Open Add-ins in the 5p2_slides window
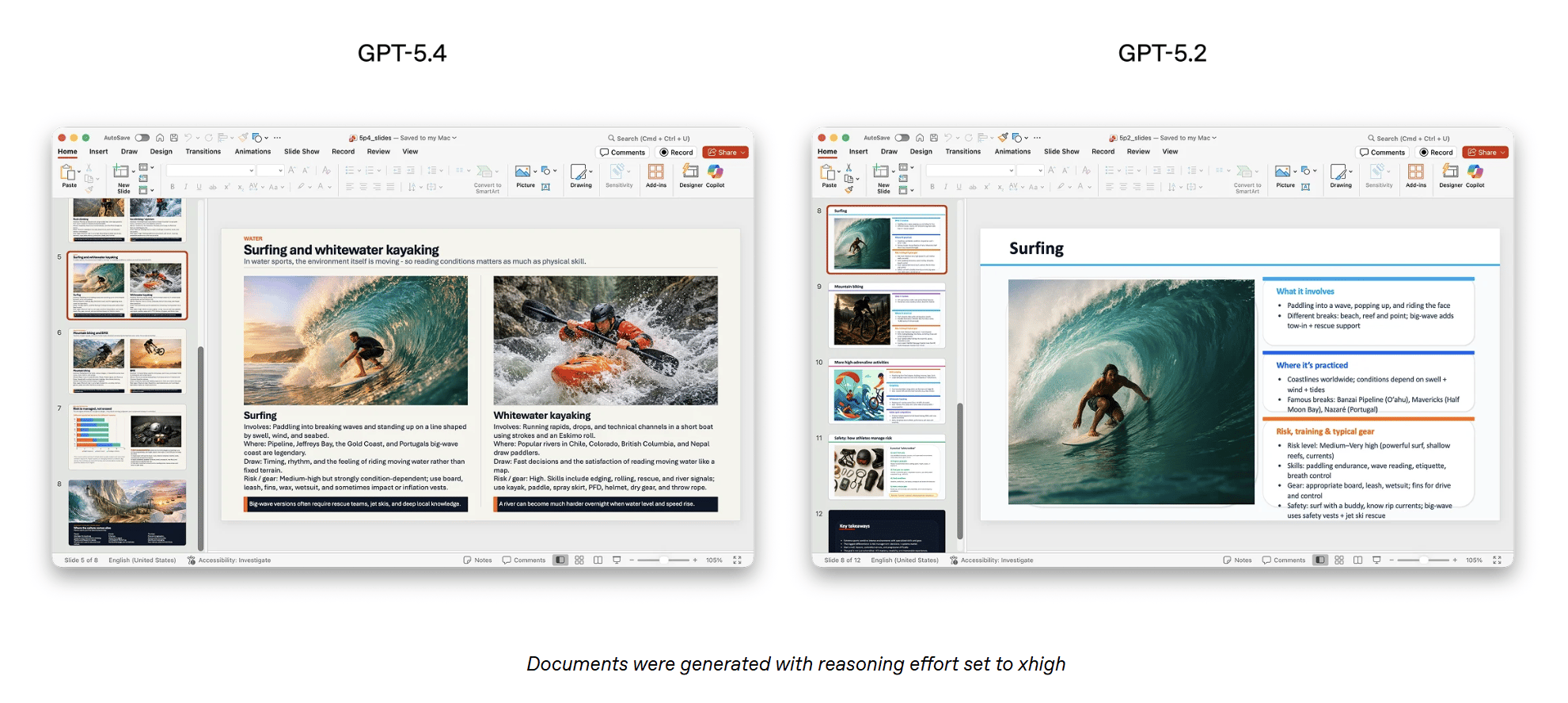Viewport: 1568px width, 703px height. click(x=1415, y=176)
